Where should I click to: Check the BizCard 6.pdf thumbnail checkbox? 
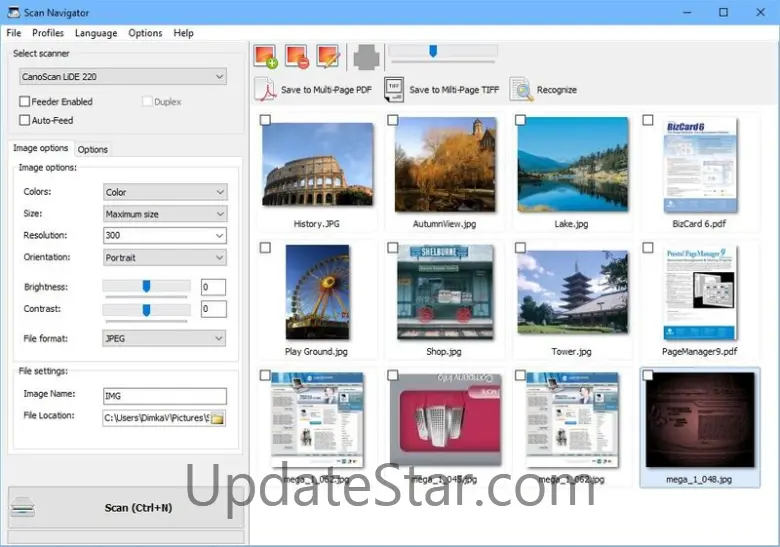coord(648,120)
